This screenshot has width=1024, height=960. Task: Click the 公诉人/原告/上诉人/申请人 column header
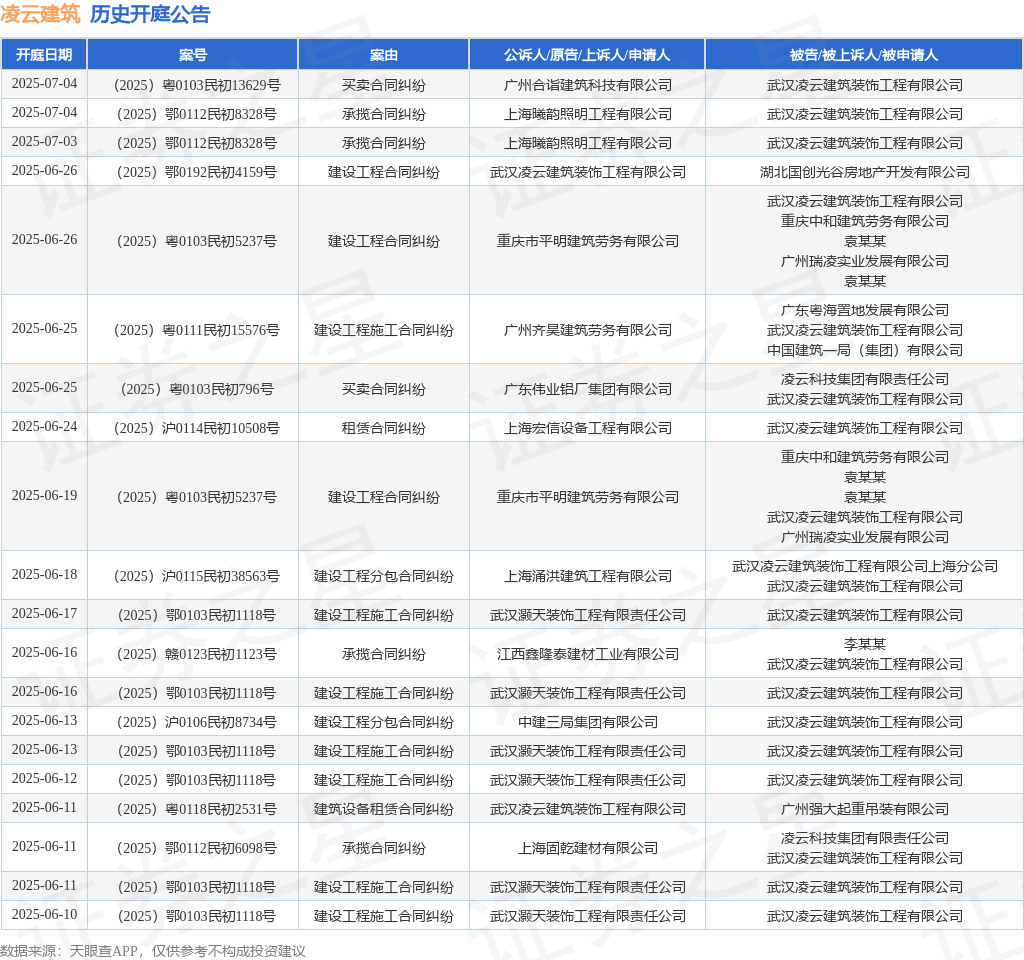click(x=587, y=55)
